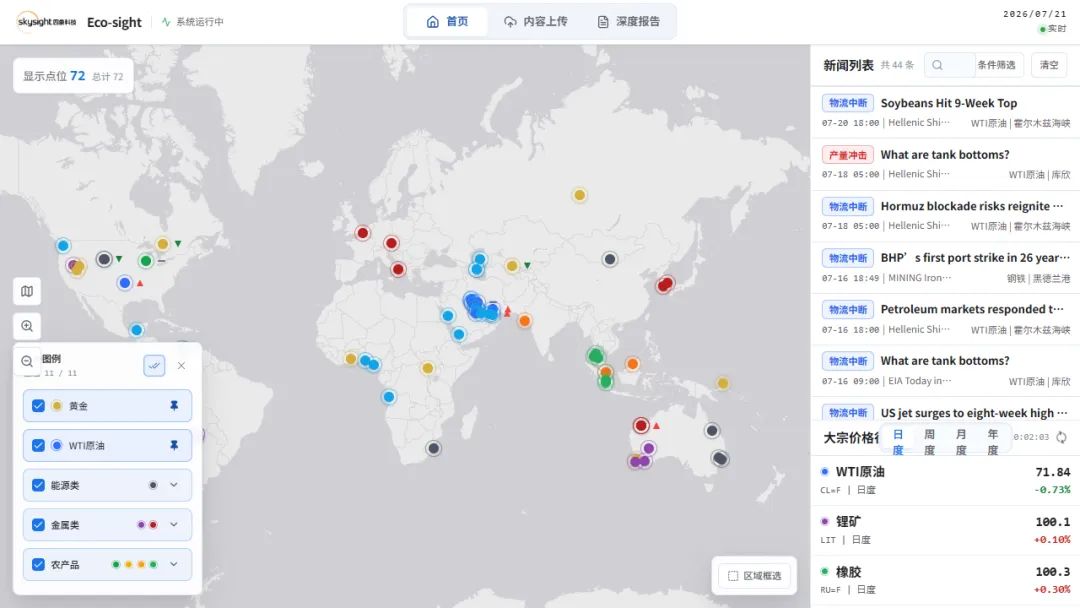Image resolution: width=1080 pixels, height=608 pixels.
Task: Zoom in with the magnifier plus icon
Action: click(27, 326)
